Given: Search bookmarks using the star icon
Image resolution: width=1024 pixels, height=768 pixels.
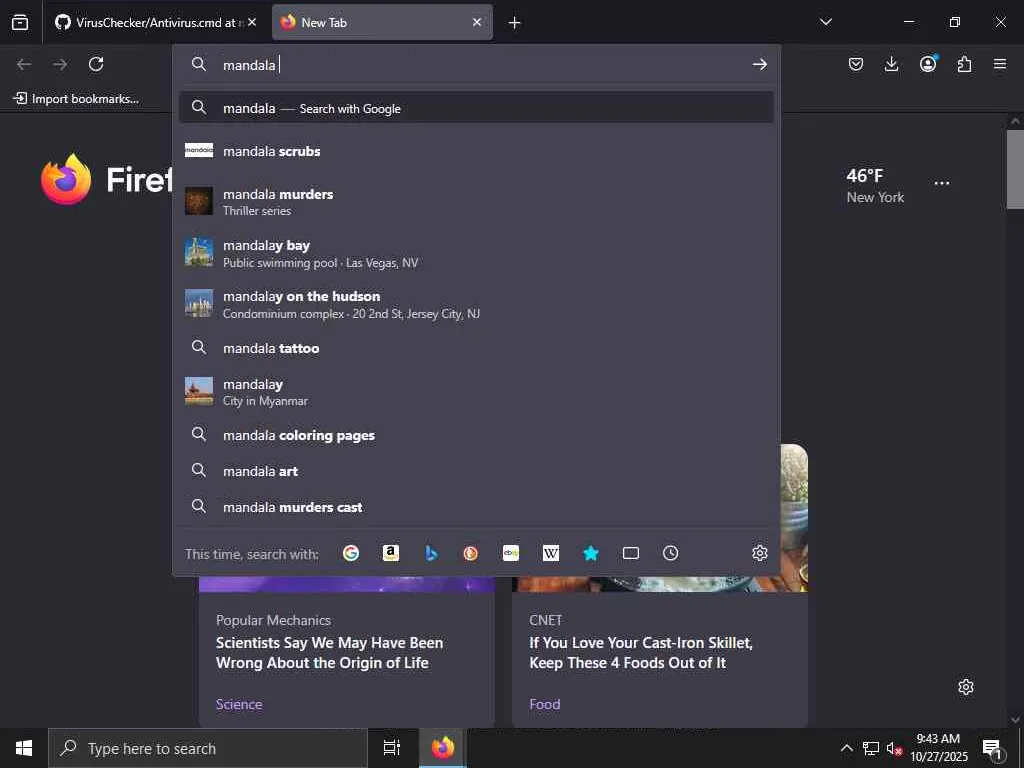Looking at the screenshot, I should click(x=590, y=553).
